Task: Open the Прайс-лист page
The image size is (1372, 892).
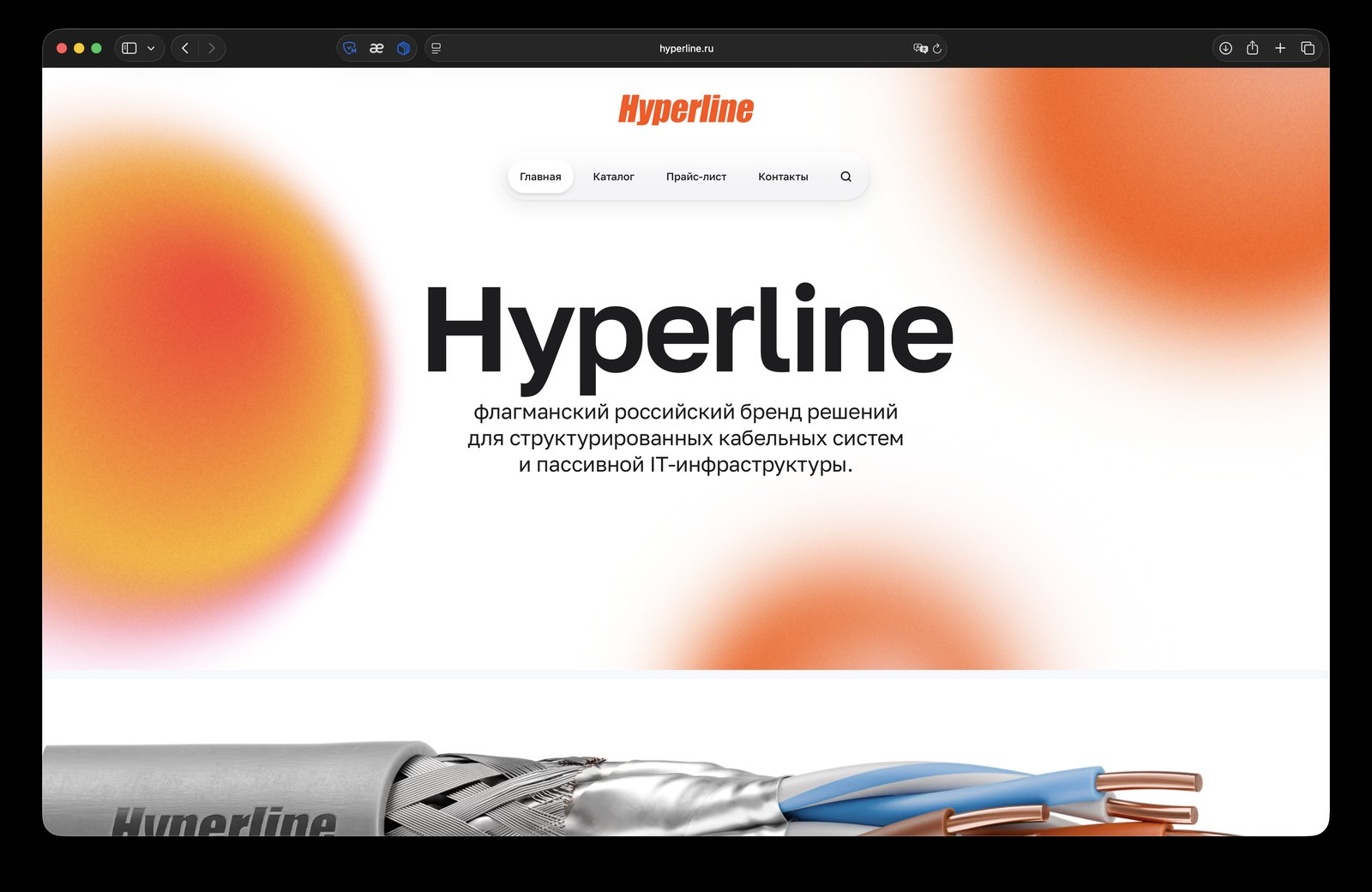Action: point(696,177)
